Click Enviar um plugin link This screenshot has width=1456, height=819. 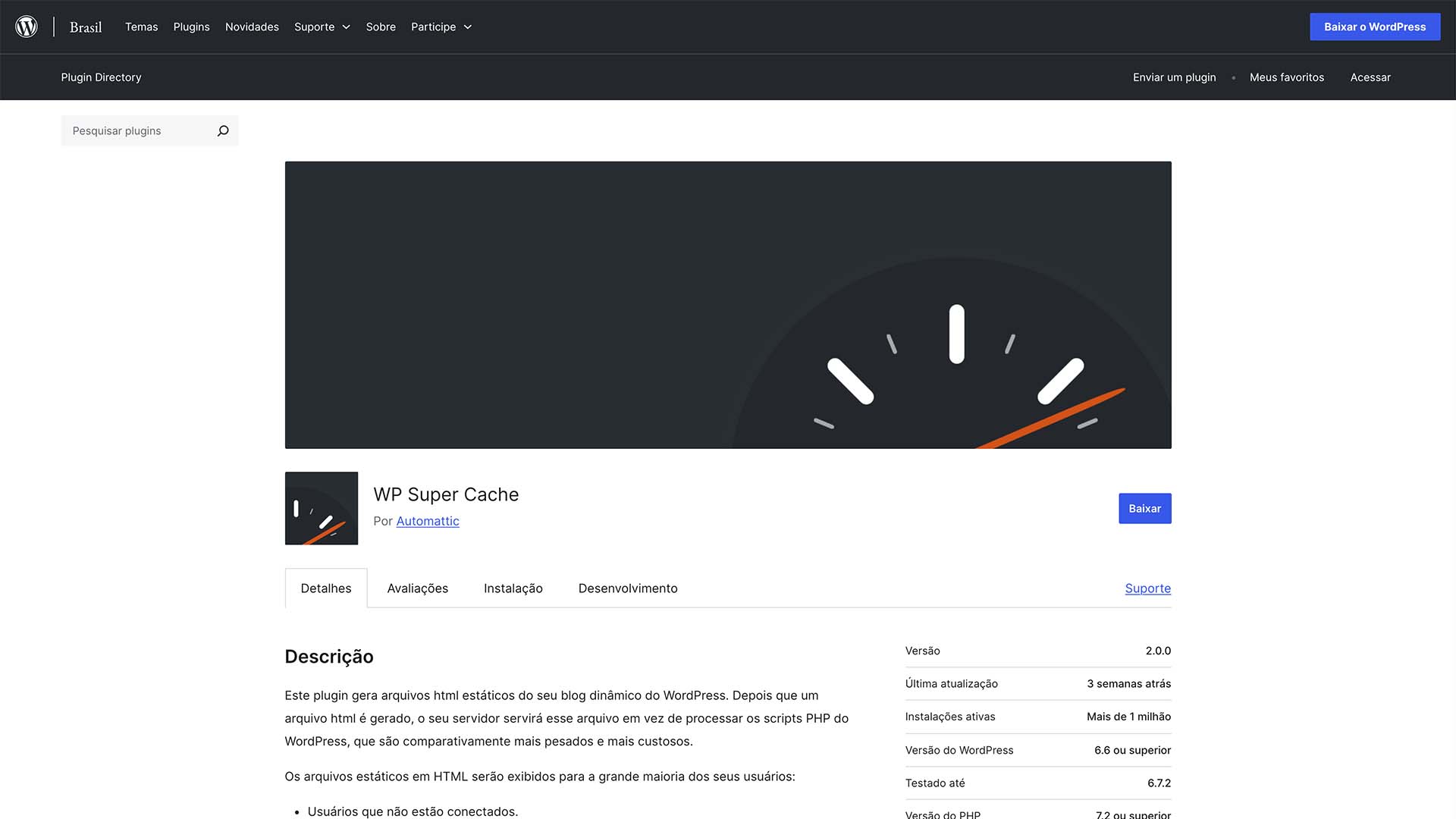[x=1174, y=77]
